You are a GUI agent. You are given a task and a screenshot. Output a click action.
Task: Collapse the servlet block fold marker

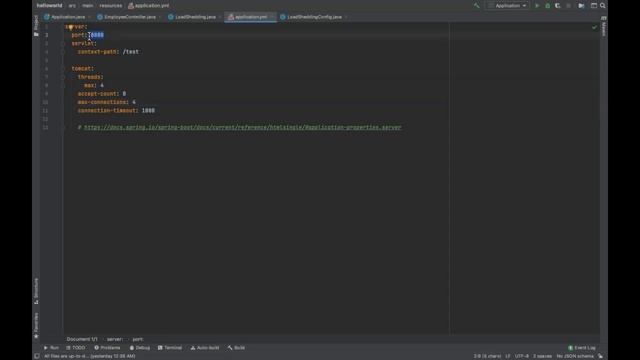63,43
